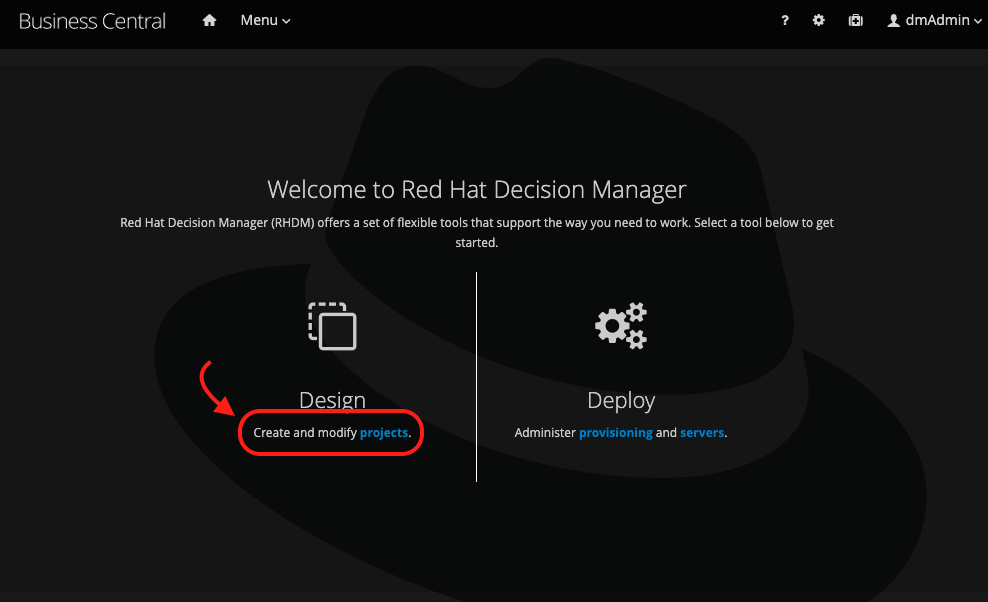The width and height of the screenshot is (988, 602).
Task: Select the Design heading
Action: (332, 401)
